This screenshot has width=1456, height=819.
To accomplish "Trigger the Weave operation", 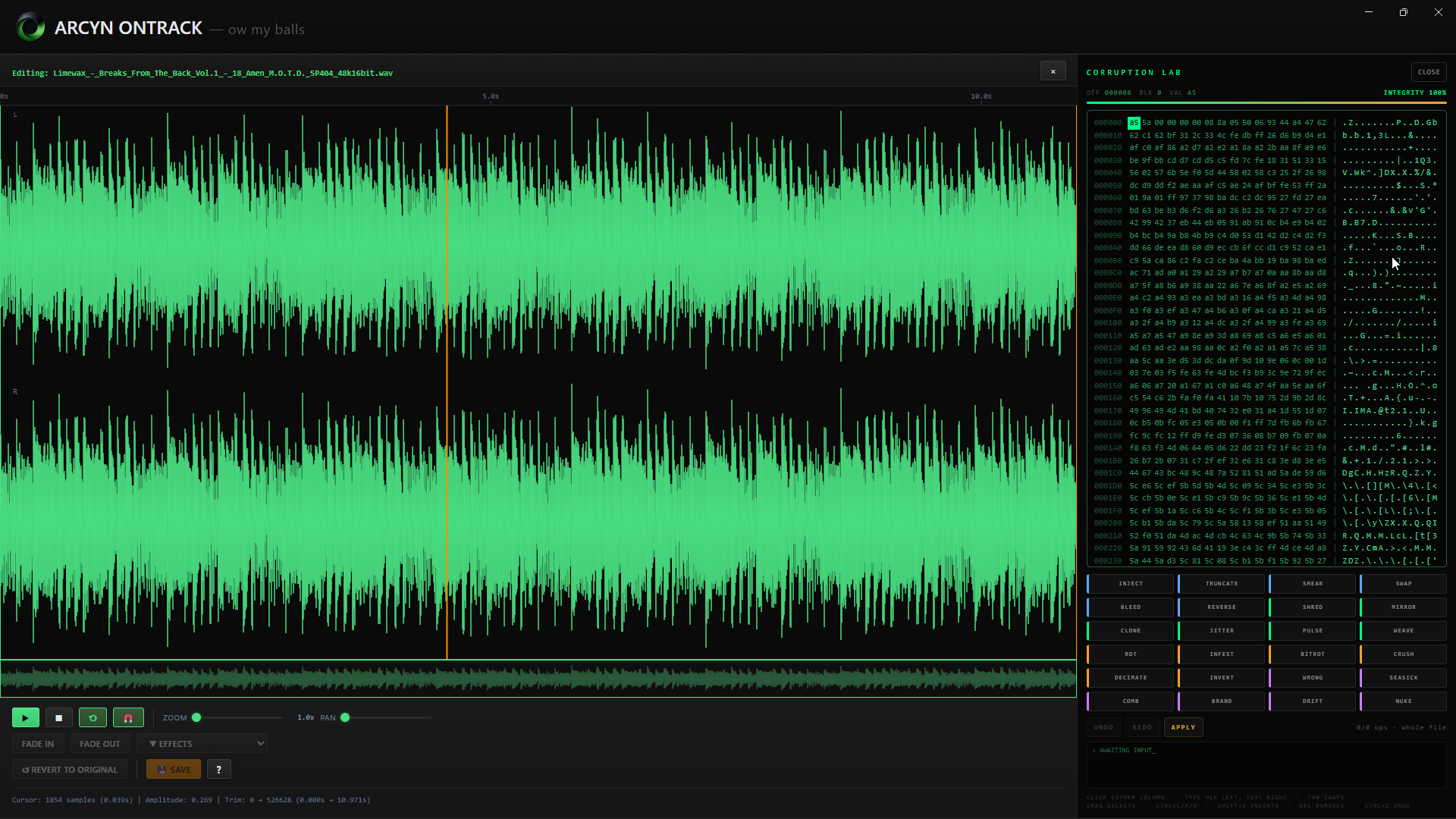I will click(x=1403, y=630).
